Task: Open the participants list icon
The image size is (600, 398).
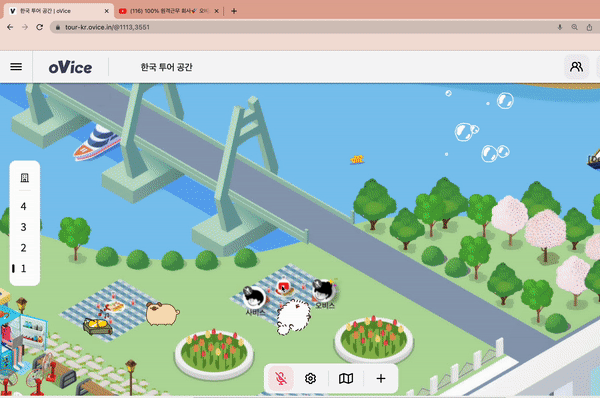Action: coord(576,67)
